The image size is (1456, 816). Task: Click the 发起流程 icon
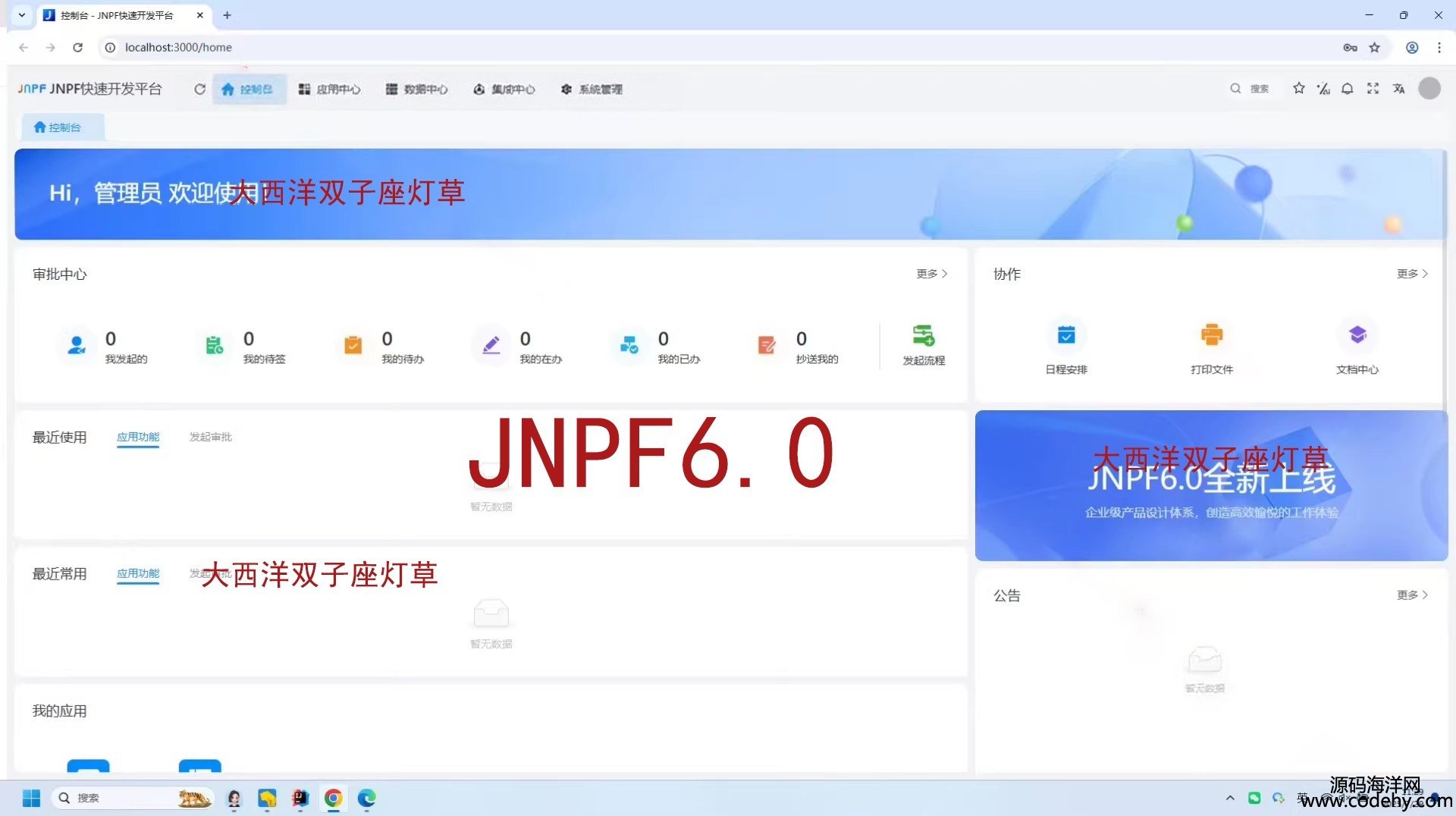click(x=924, y=335)
